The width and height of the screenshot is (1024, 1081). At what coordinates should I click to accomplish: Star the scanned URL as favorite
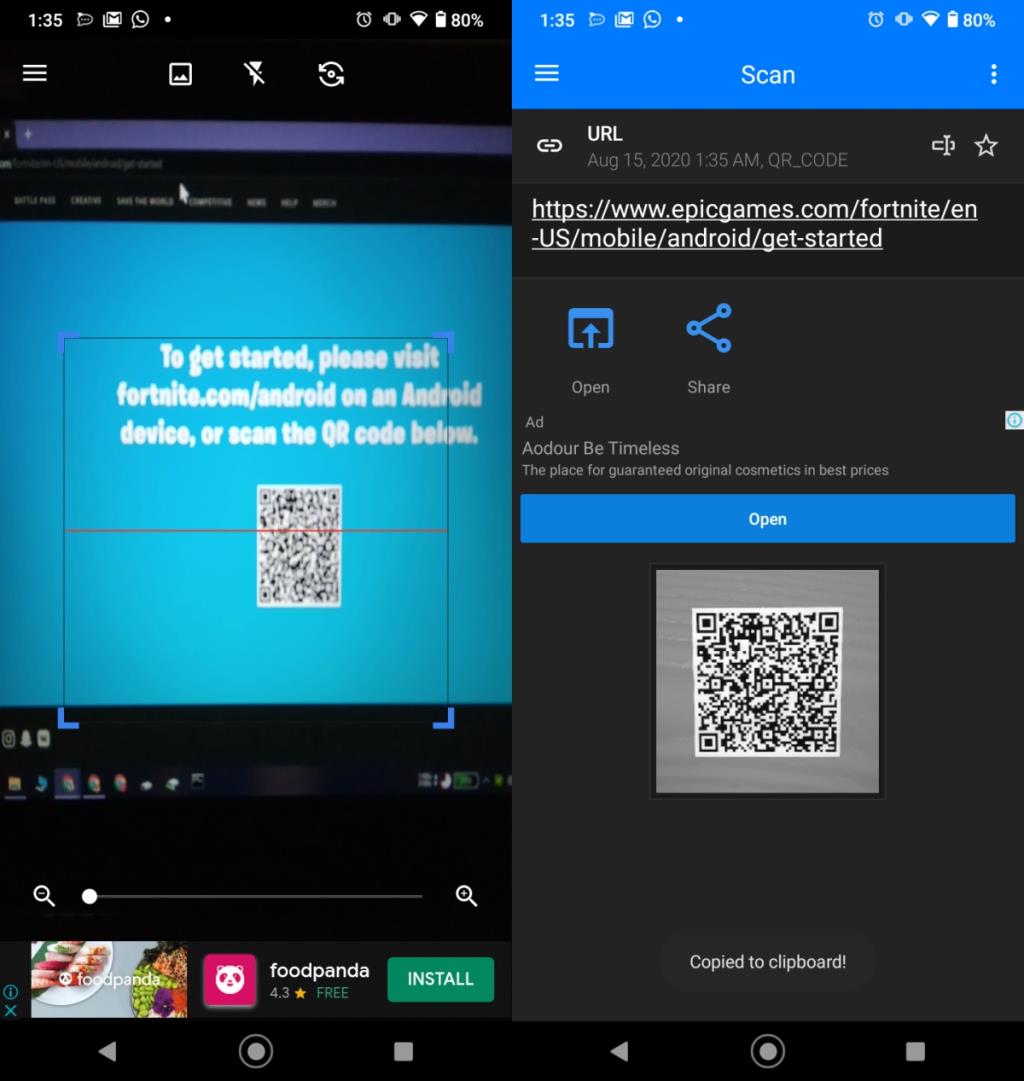point(986,145)
